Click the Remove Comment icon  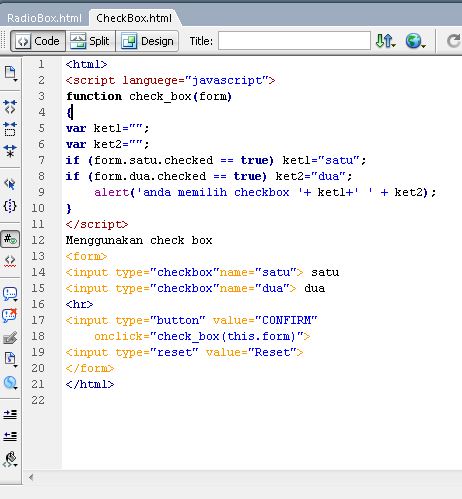[x=10, y=315]
